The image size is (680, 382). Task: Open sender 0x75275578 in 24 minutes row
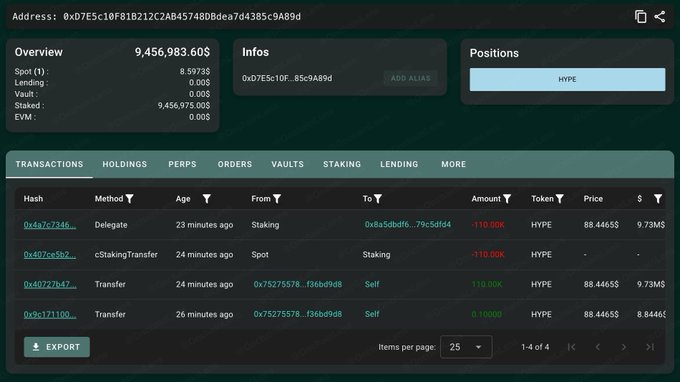(x=298, y=284)
